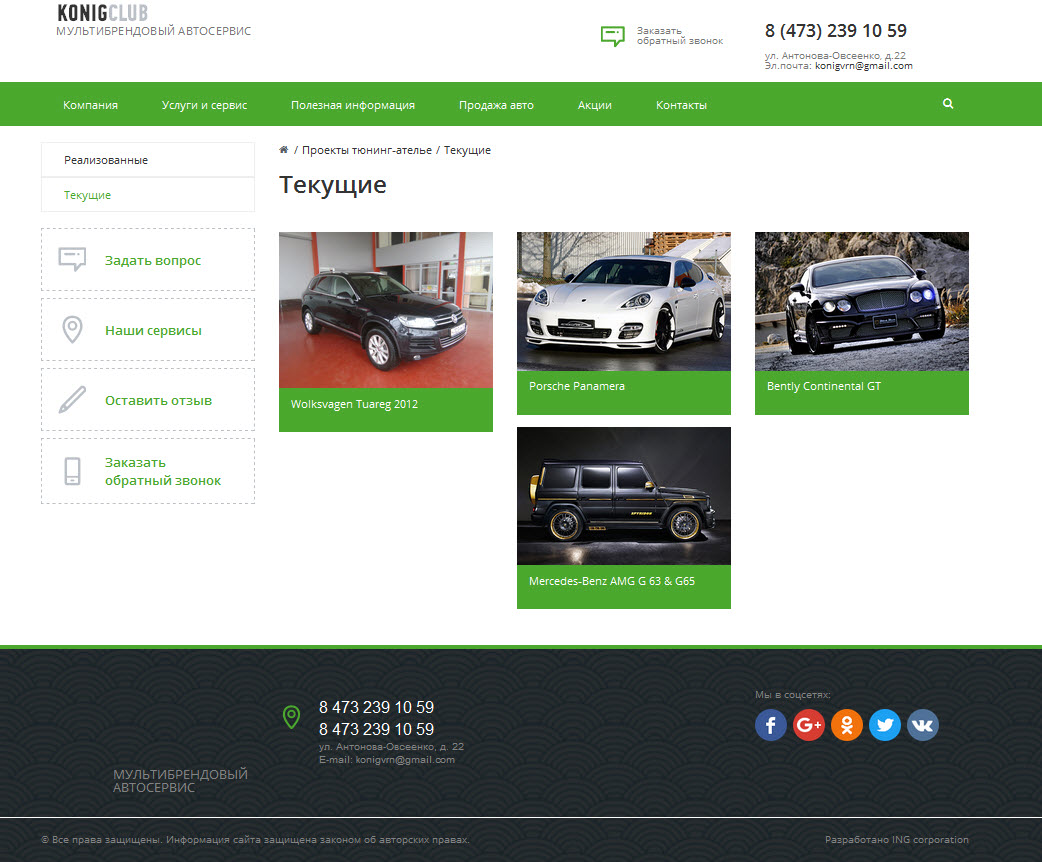The height and width of the screenshot is (862, 1042).
Task: Click the Текущие breadcrumb text
Action: (x=467, y=150)
